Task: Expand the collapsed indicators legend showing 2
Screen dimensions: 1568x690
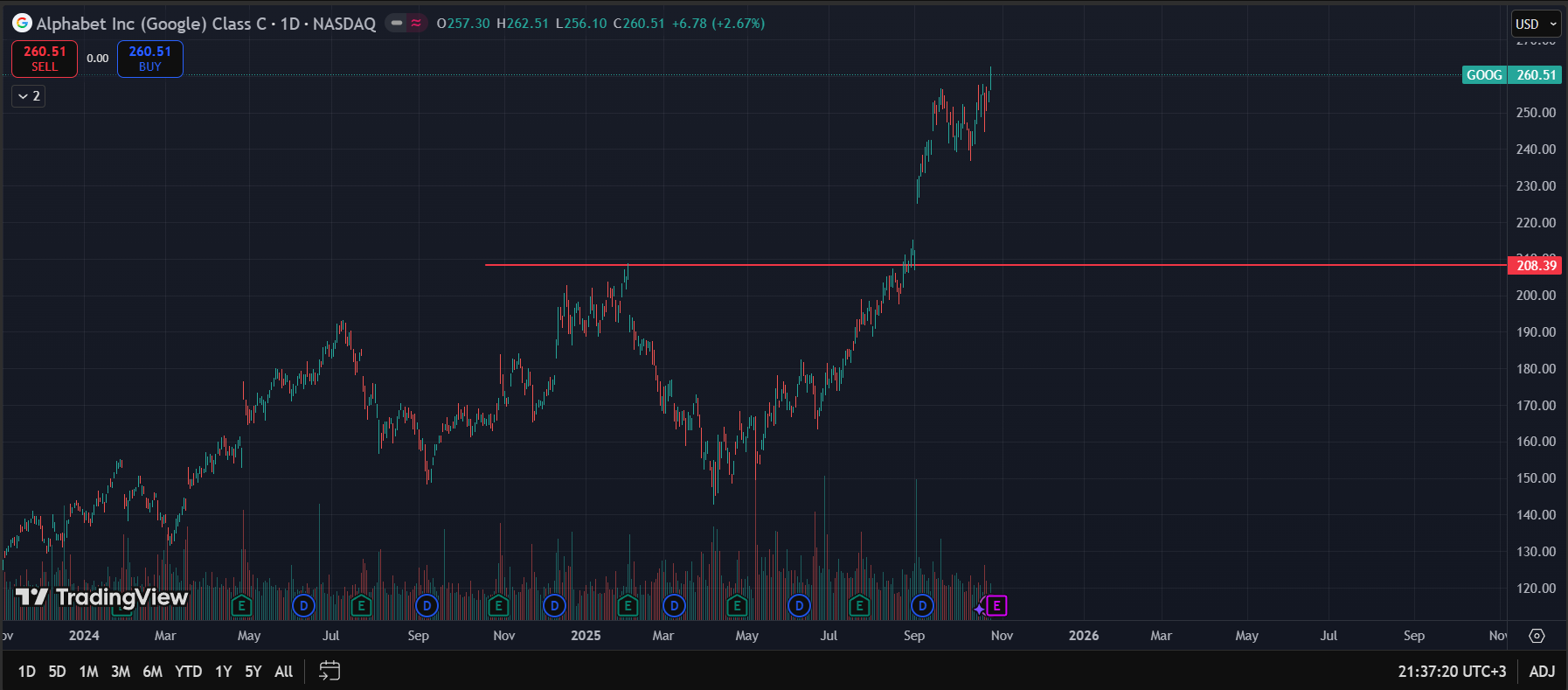Action: pos(29,96)
